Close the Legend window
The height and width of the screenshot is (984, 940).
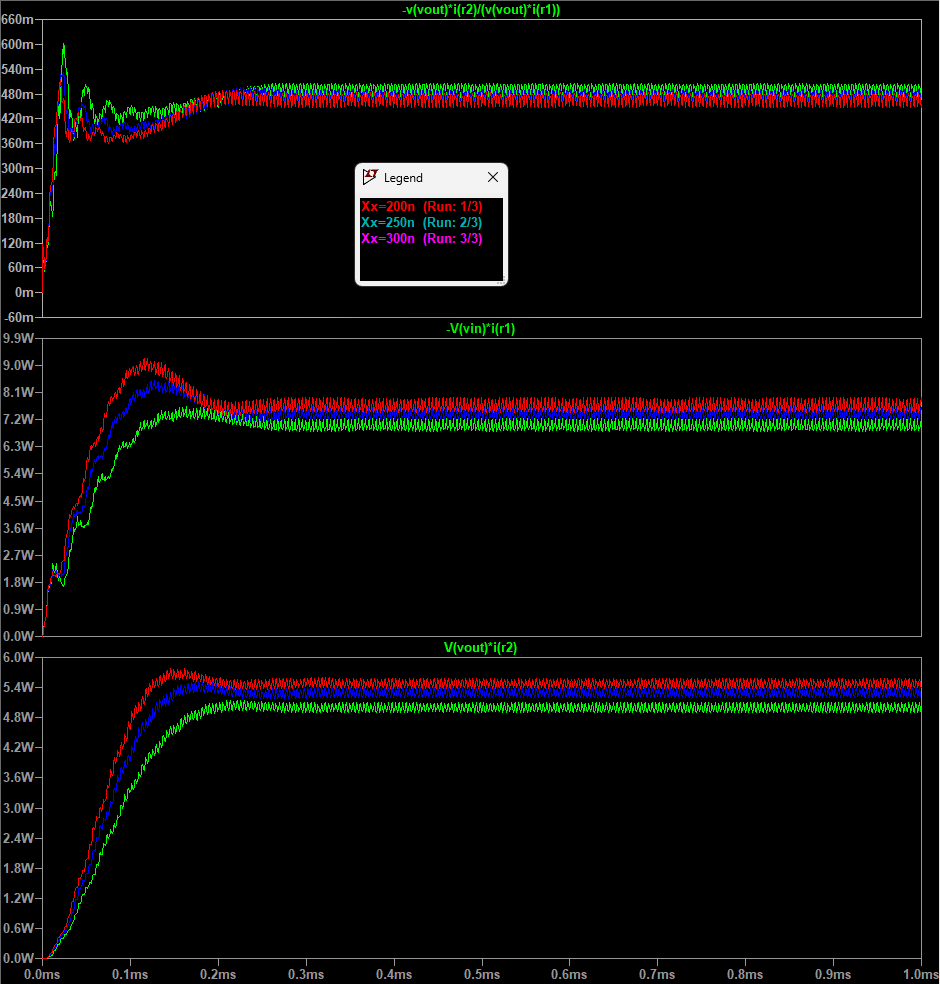pos(493,178)
